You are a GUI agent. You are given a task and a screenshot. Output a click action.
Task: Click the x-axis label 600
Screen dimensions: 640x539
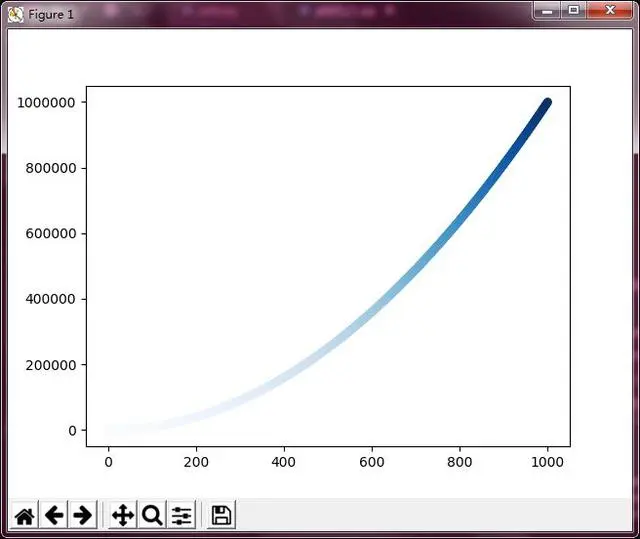coord(371,462)
